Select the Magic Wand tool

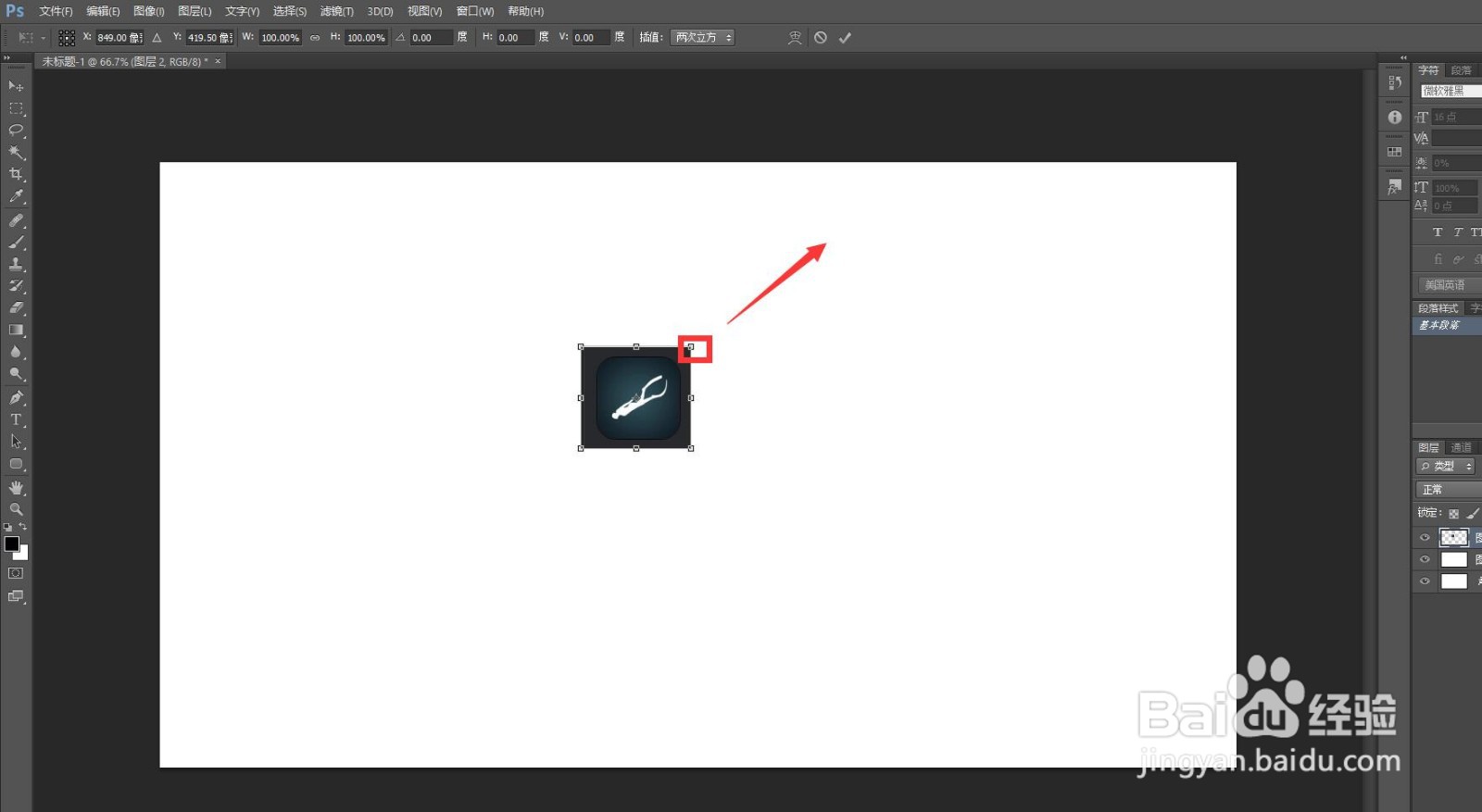[16, 153]
